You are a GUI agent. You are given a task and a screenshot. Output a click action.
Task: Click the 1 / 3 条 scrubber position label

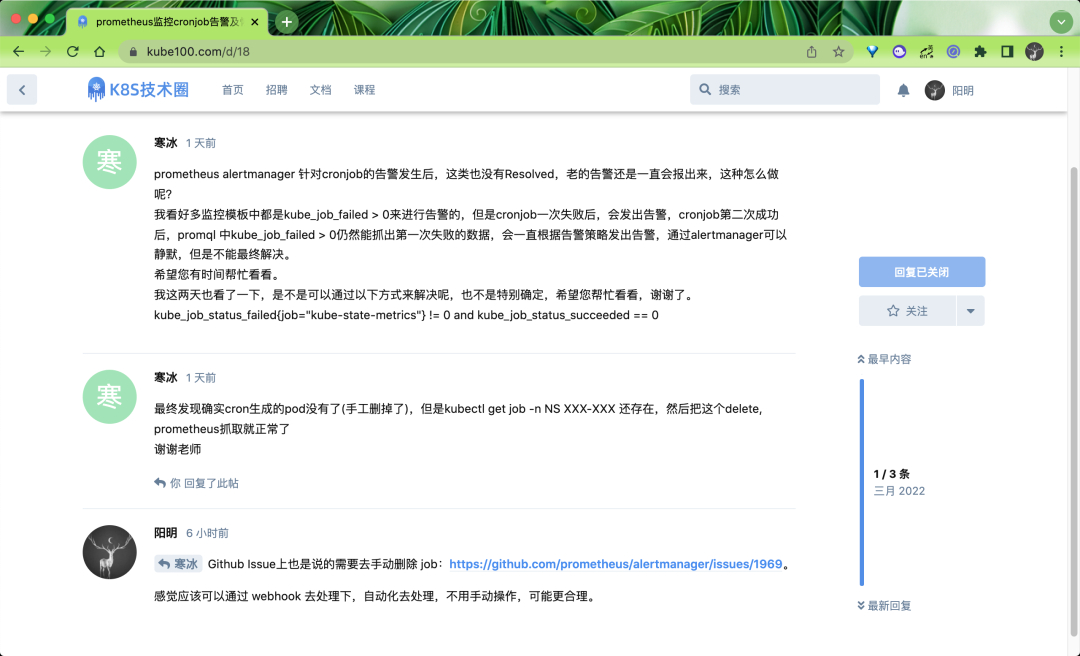[x=891, y=474]
